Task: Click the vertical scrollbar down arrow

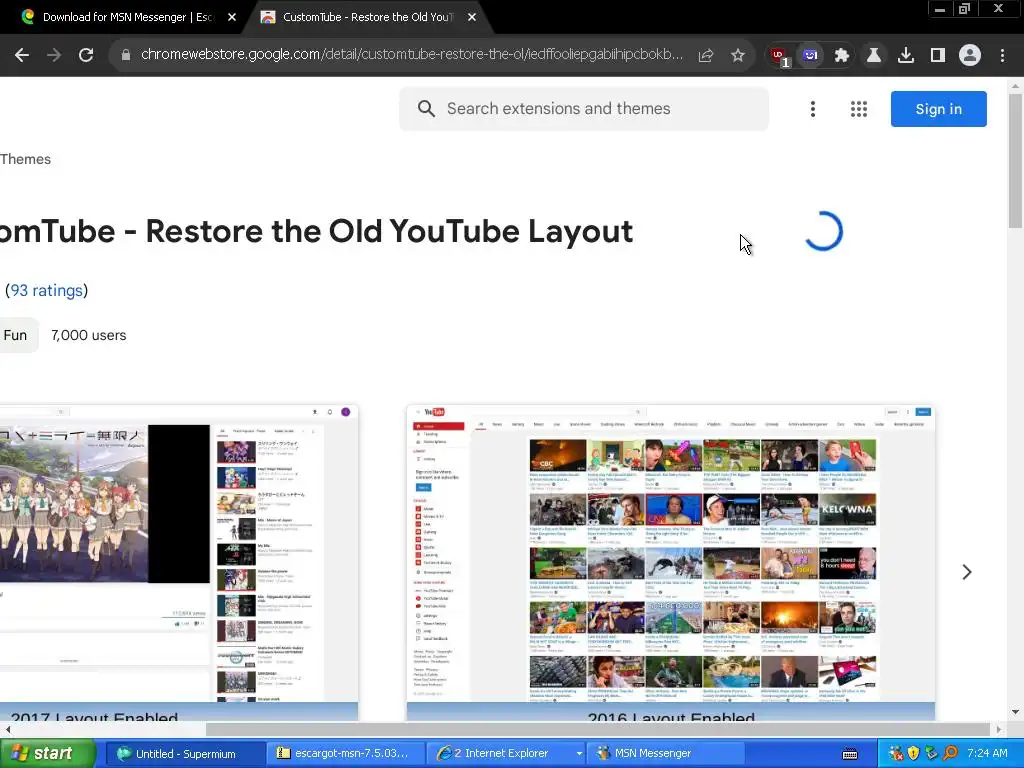Action: pos(1015,712)
